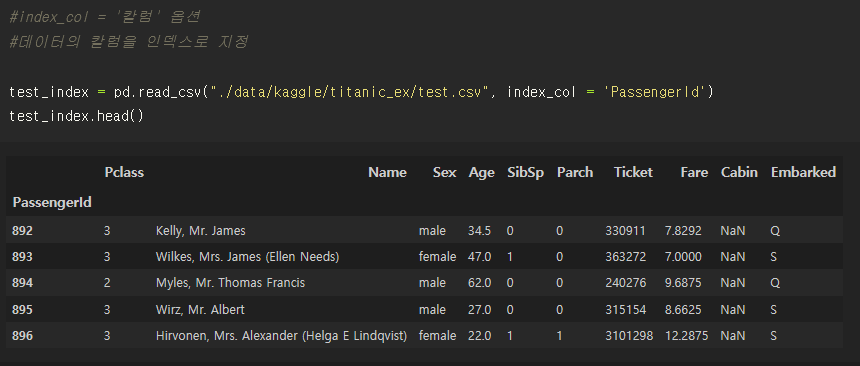Image resolution: width=860 pixels, height=366 pixels.
Task: Click Embarked value Q in row 894
Action: click(x=775, y=283)
